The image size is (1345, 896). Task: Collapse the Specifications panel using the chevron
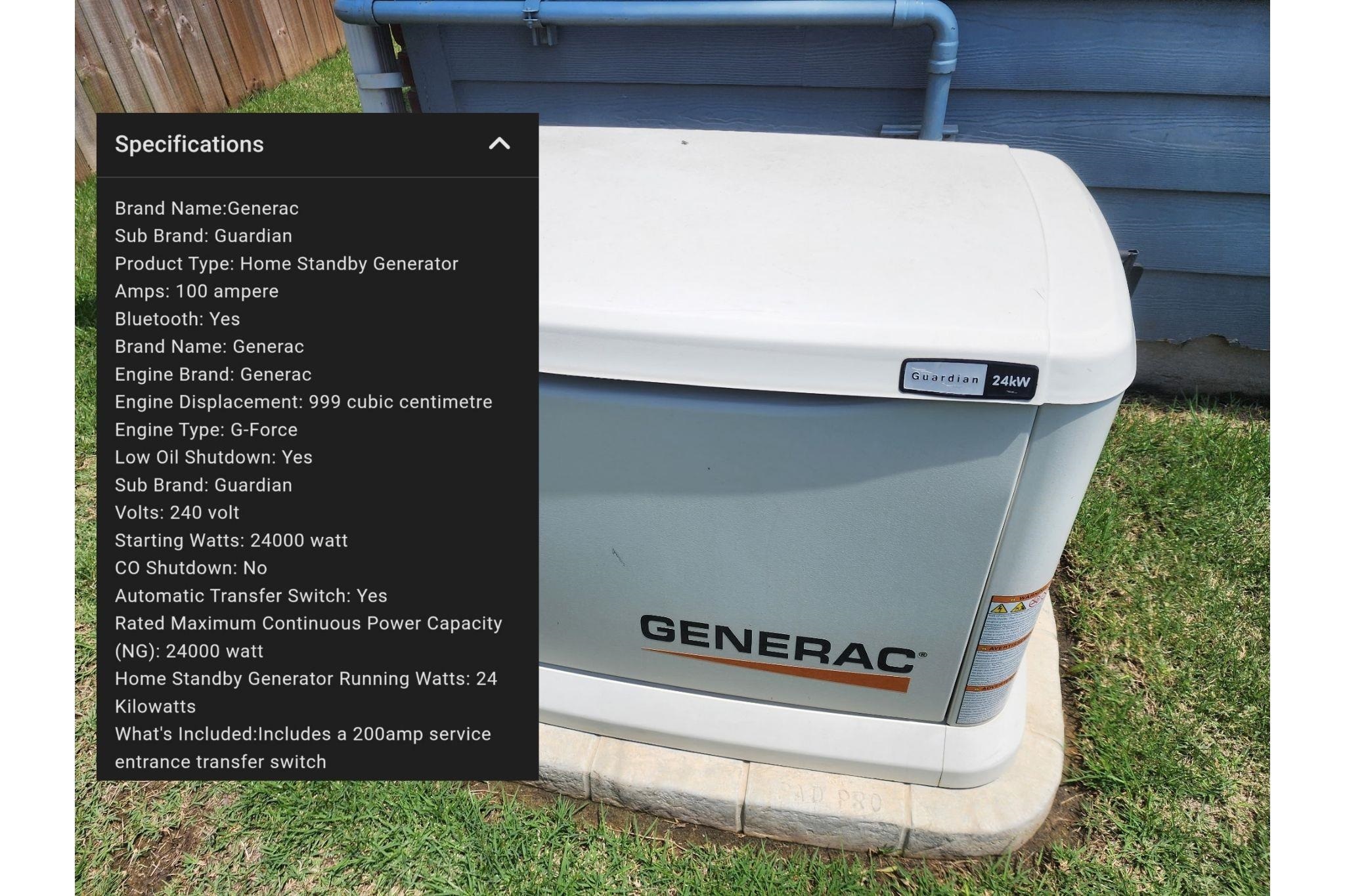(x=499, y=144)
